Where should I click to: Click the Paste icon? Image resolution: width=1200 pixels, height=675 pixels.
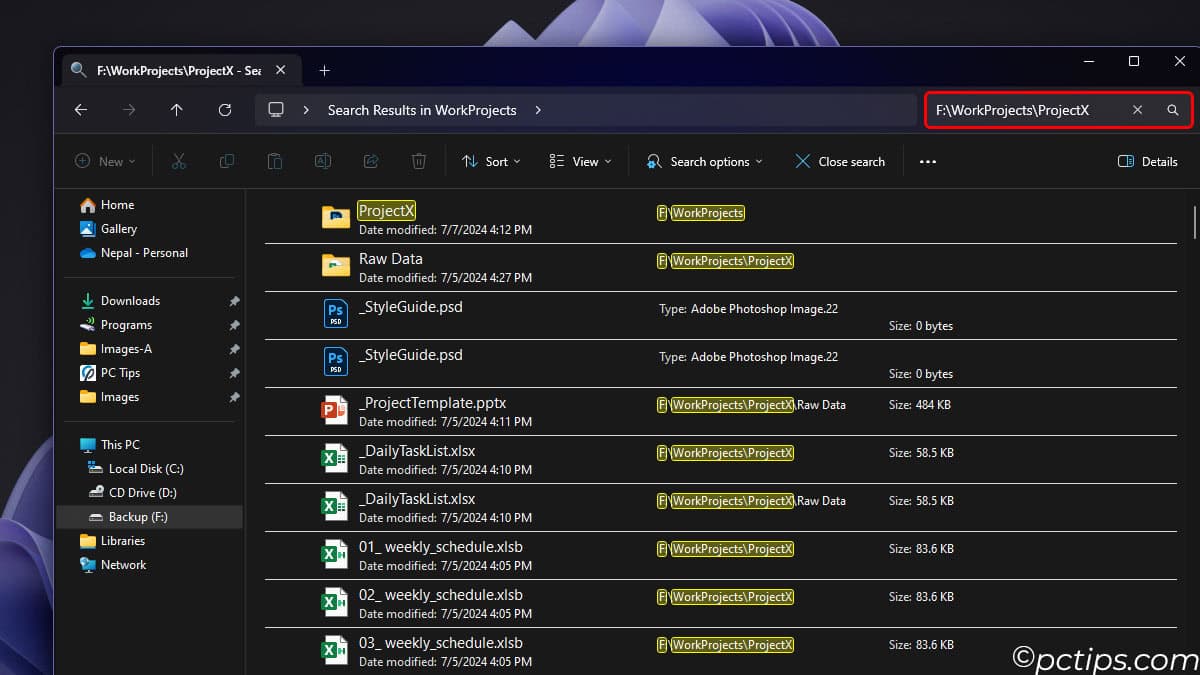275,161
